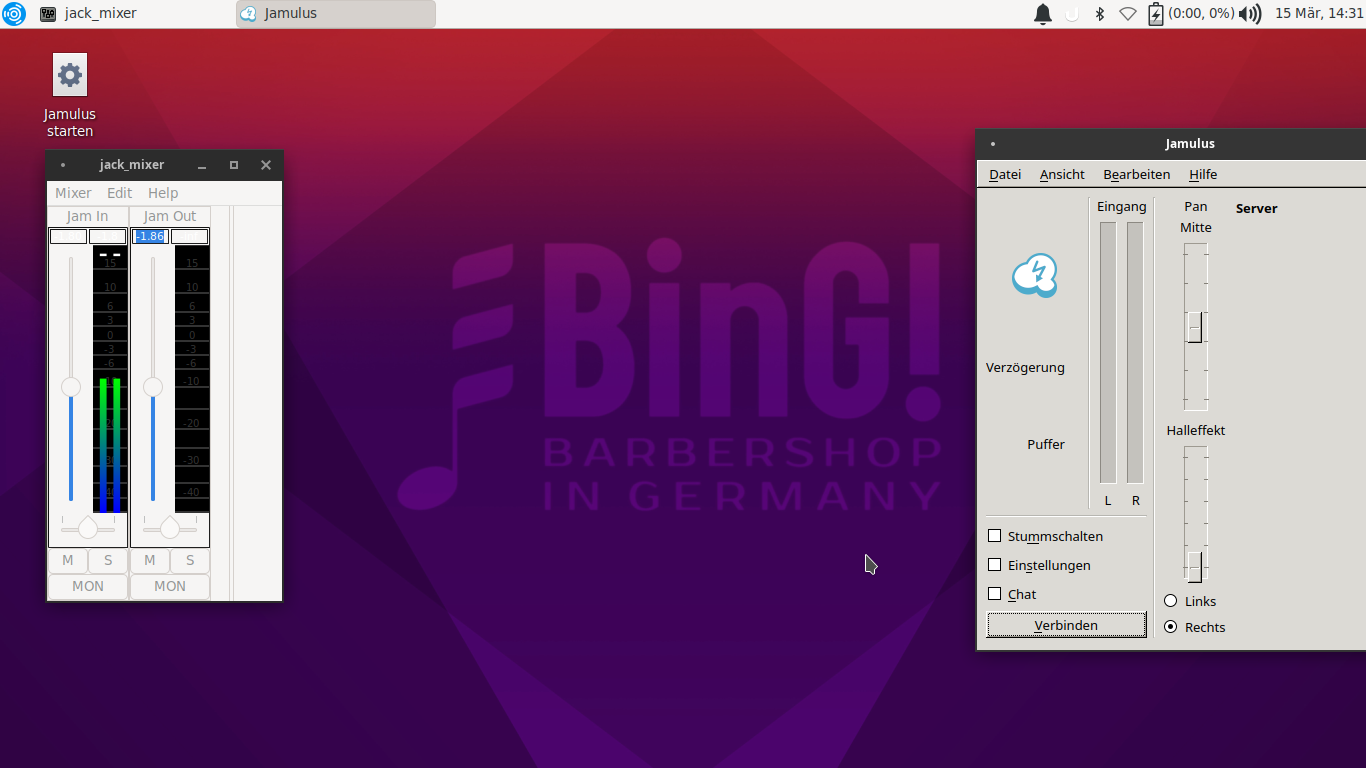1366x768 pixels.
Task: Switch to Jamulus window in taskbar
Action: coord(335,14)
